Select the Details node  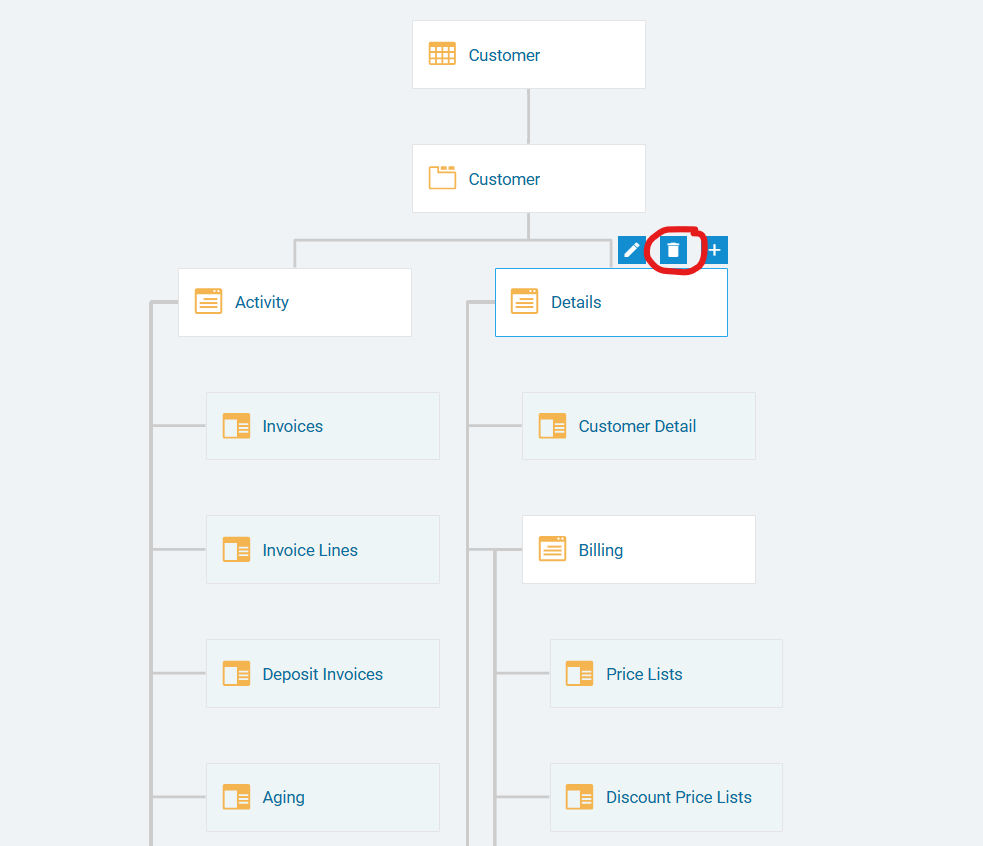point(611,302)
